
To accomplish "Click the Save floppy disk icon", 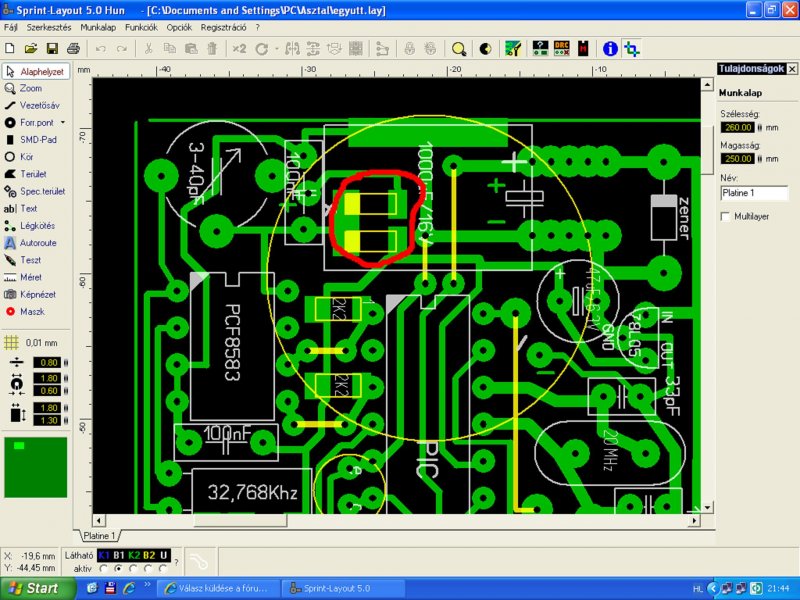I will [x=52, y=48].
